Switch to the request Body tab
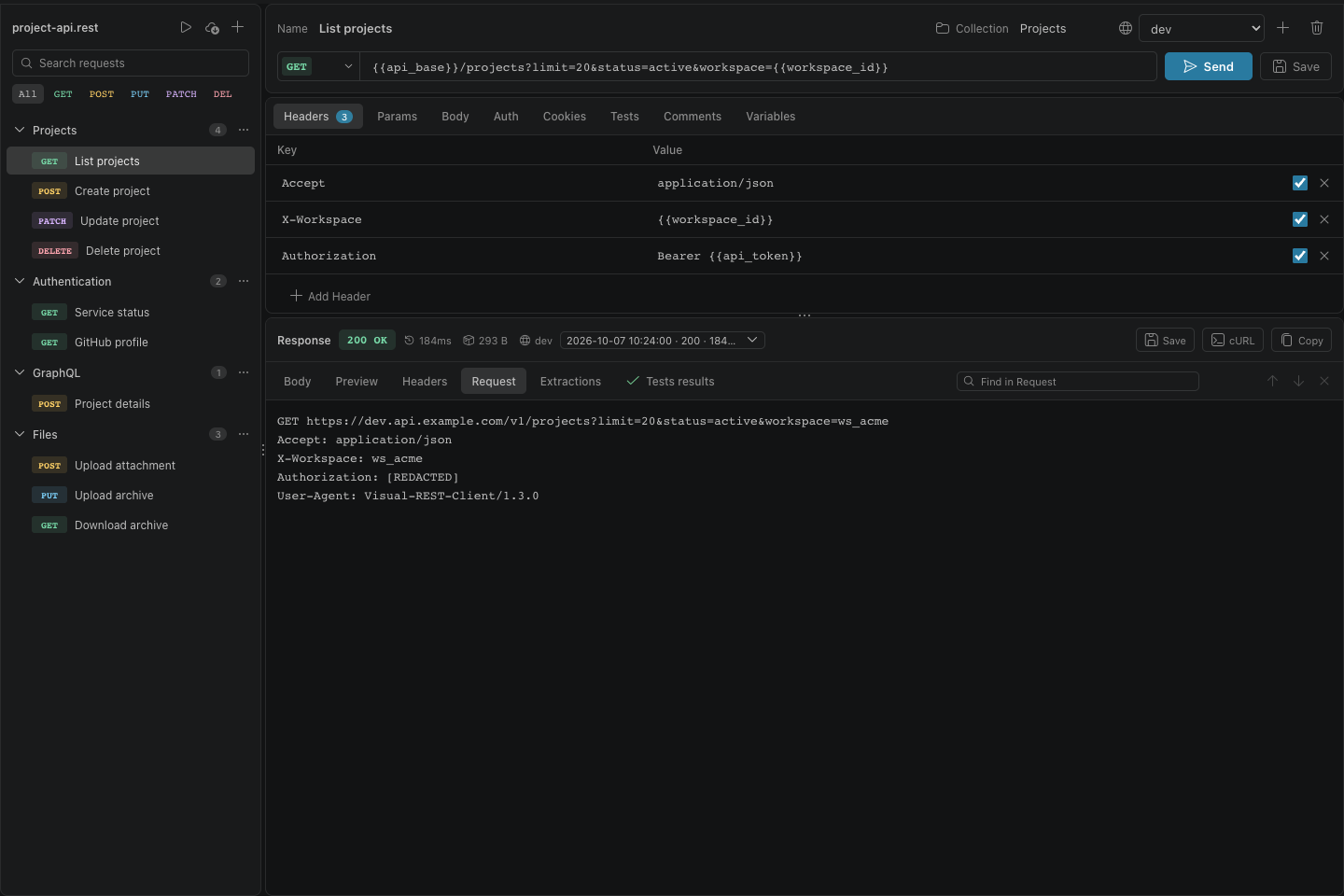Viewport: 1344px width, 896px height. click(455, 117)
